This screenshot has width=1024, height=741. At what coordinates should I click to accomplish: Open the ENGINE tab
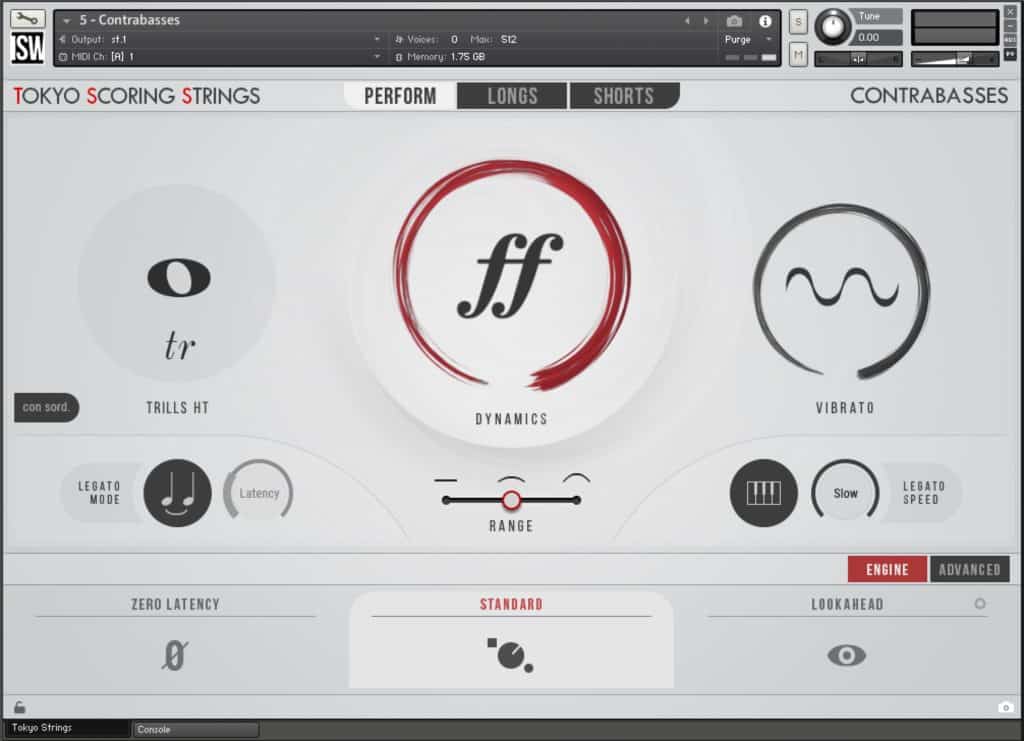point(887,569)
